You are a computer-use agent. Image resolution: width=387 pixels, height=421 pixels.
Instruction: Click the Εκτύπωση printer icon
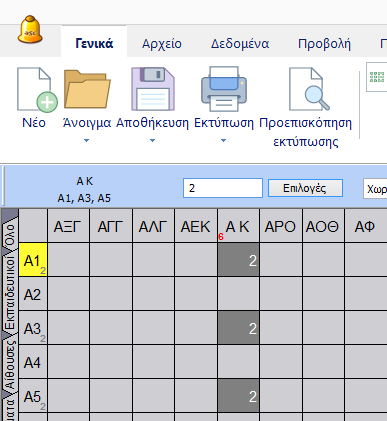pos(224,89)
